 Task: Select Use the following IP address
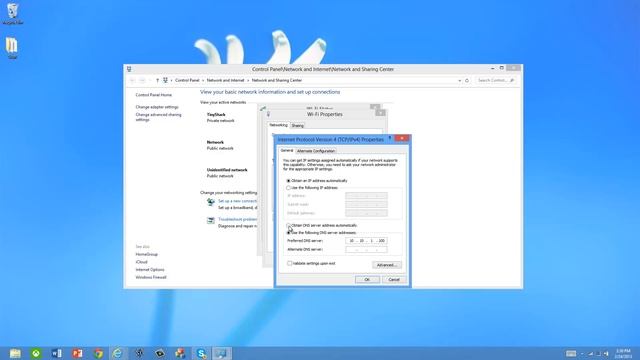pyautogui.click(x=288, y=188)
